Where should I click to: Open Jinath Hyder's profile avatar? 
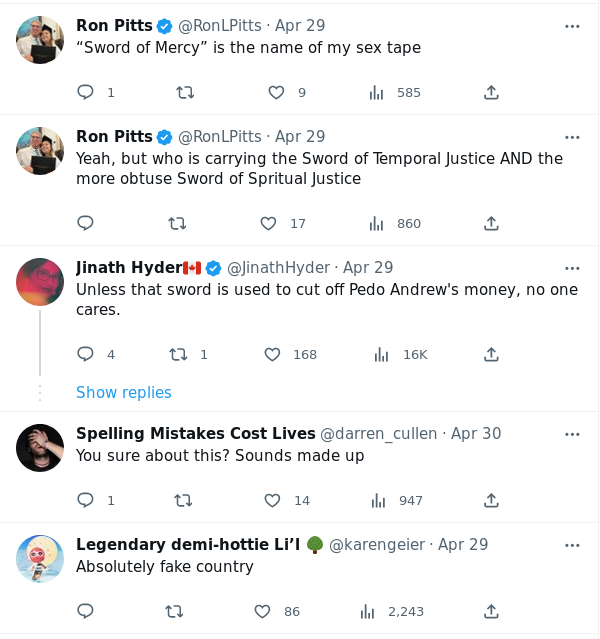click(x=40, y=282)
